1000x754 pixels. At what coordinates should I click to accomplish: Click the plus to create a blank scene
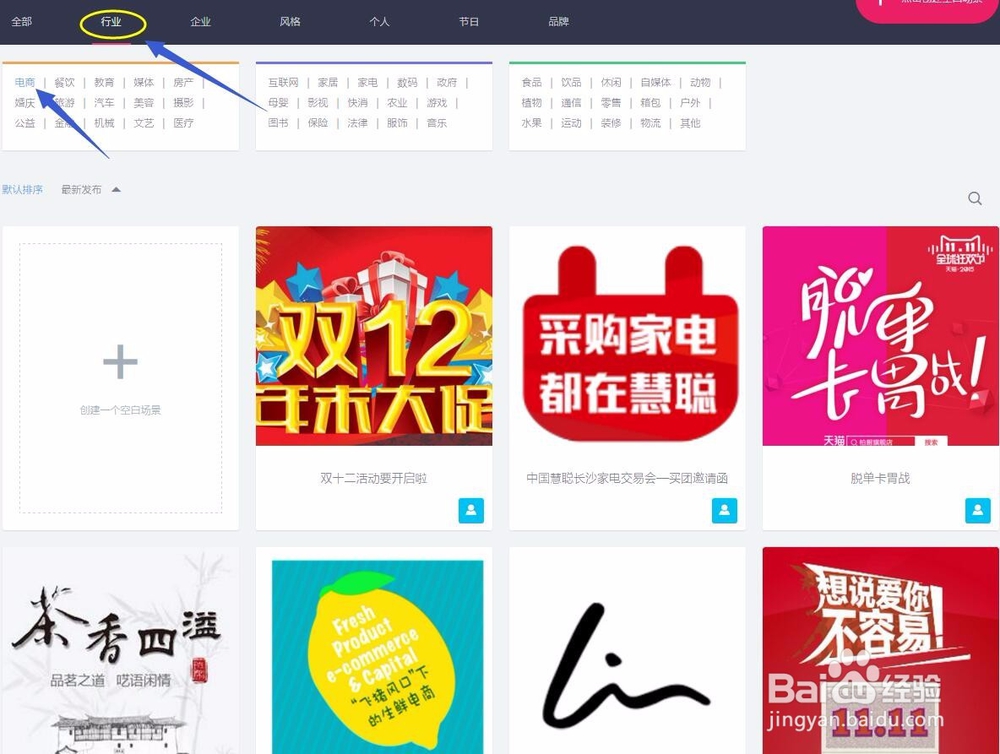pos(120,362)
